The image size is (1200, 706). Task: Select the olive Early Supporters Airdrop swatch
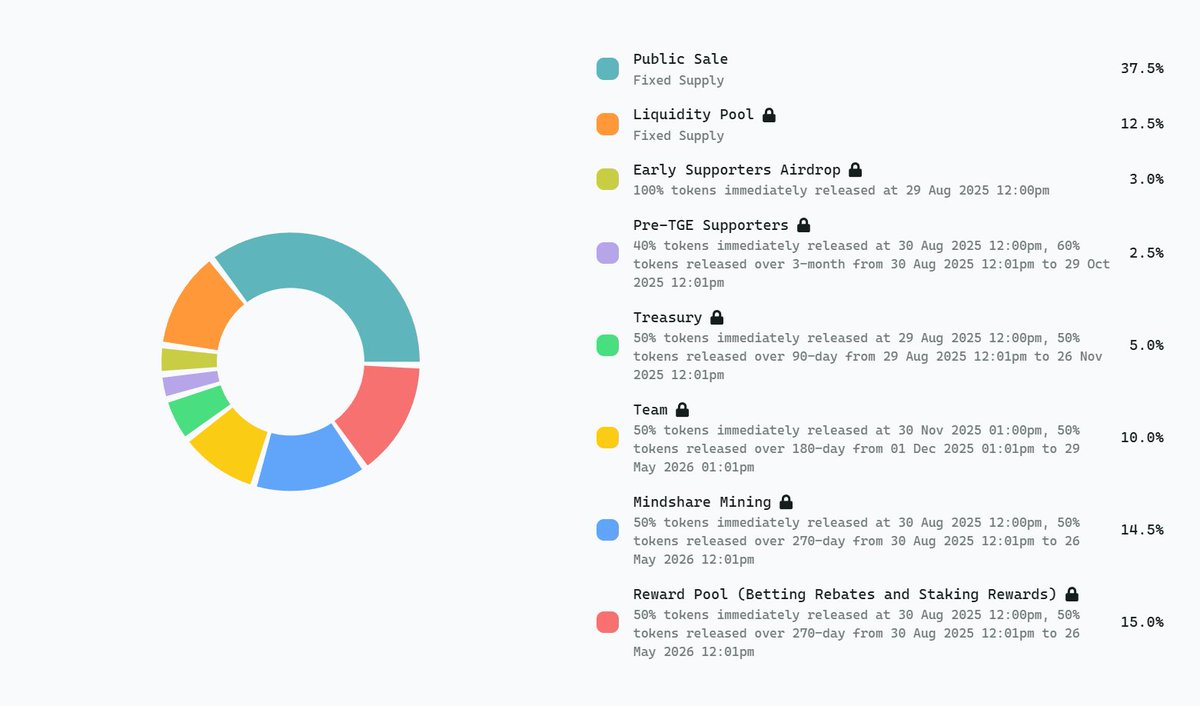pos(607,179)
